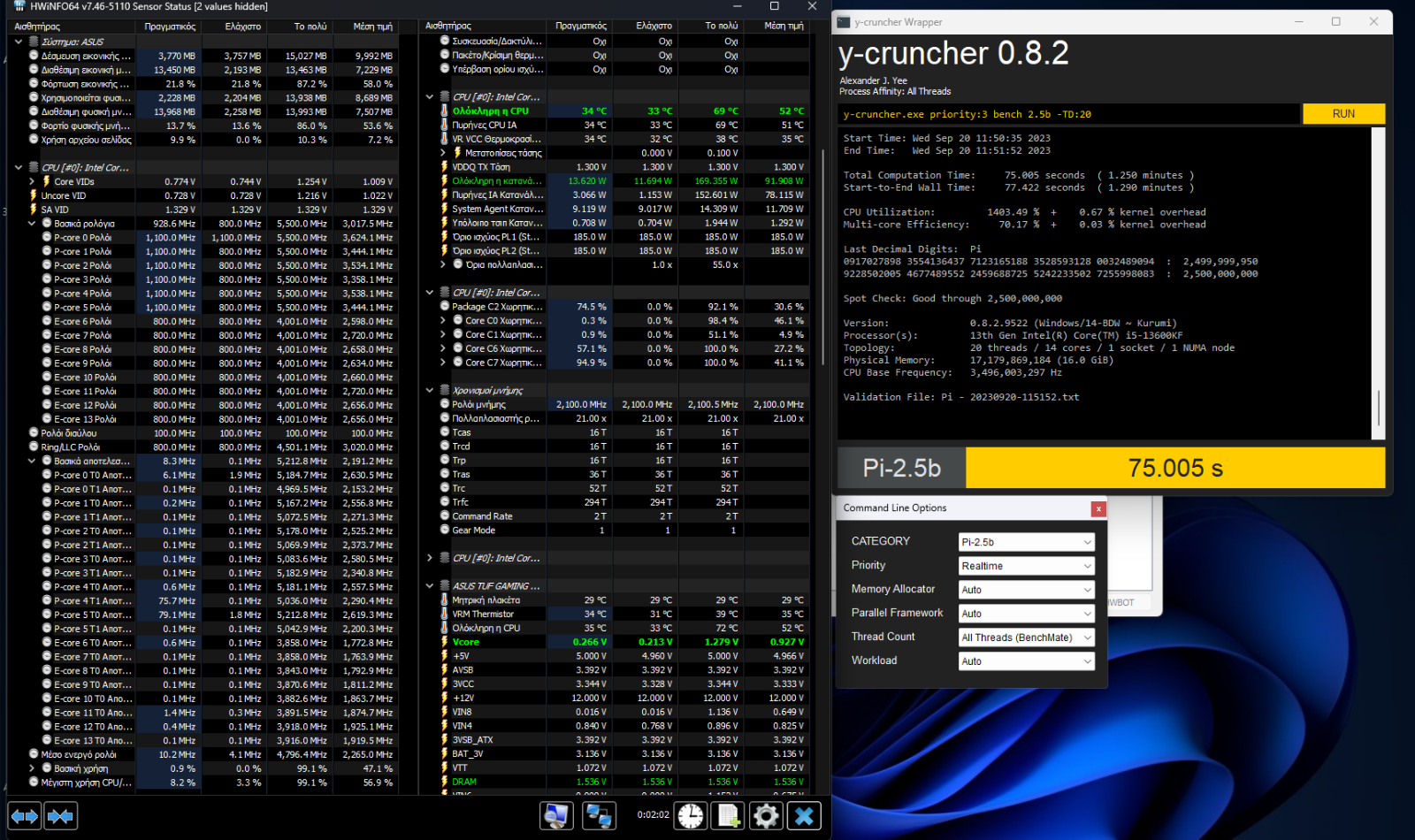Click the clock icon beside Ρολόι μνήμης
This screenshot has width=1415, height=840.
[x=445, y=404]
